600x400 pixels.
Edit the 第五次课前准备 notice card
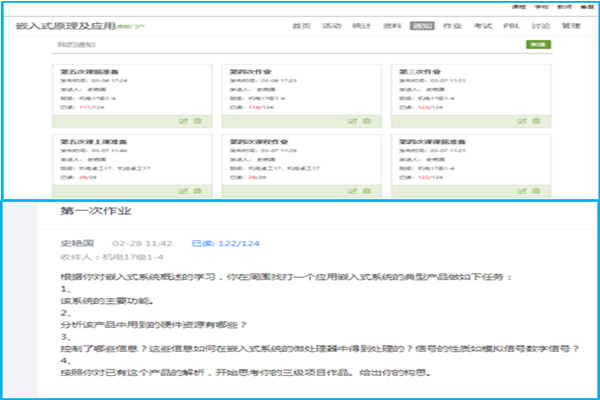[x=183, y=121]
